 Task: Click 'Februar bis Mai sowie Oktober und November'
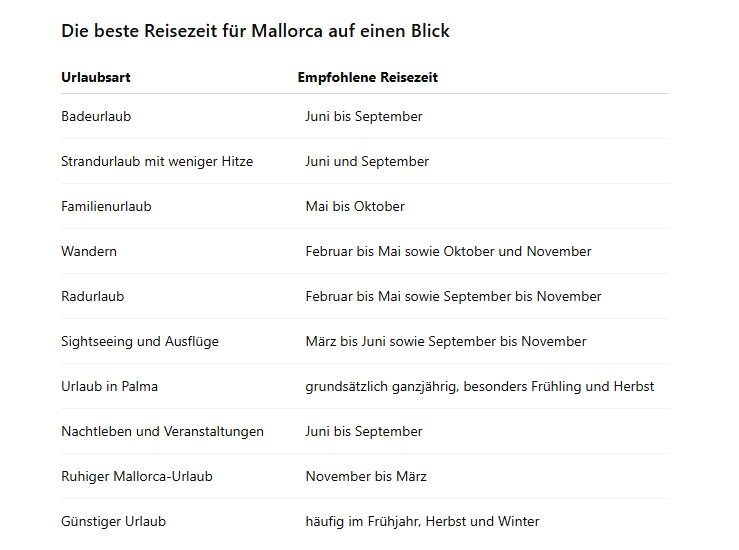tap(448, 252)
